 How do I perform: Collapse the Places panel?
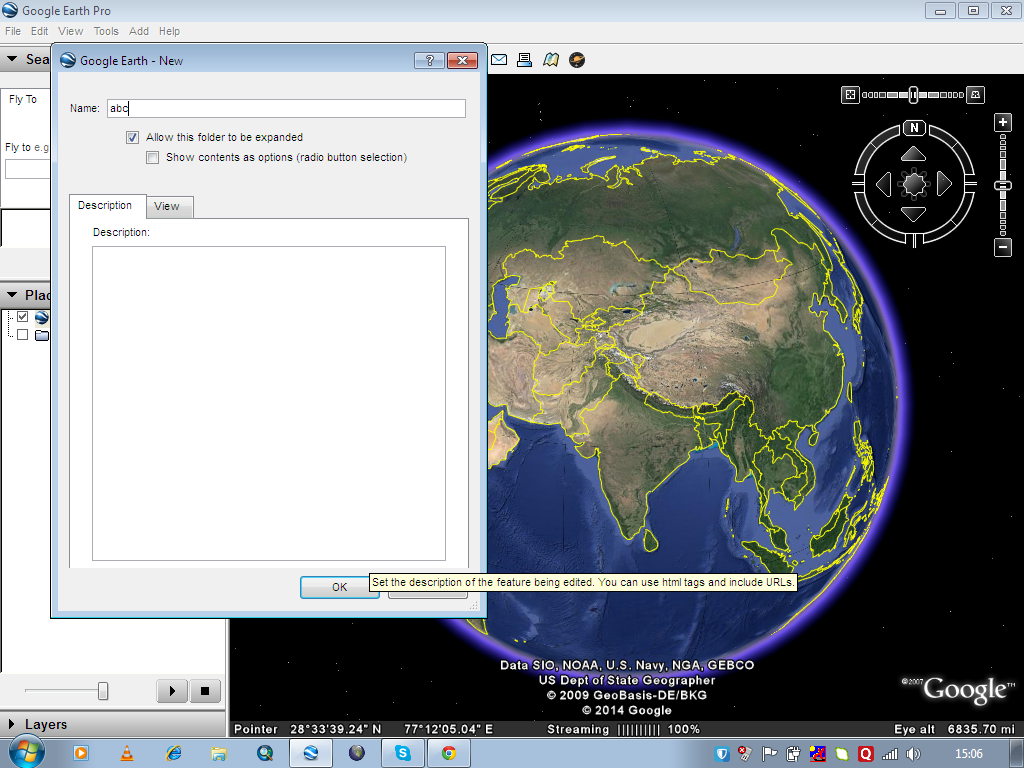click(x=14, y=295)
